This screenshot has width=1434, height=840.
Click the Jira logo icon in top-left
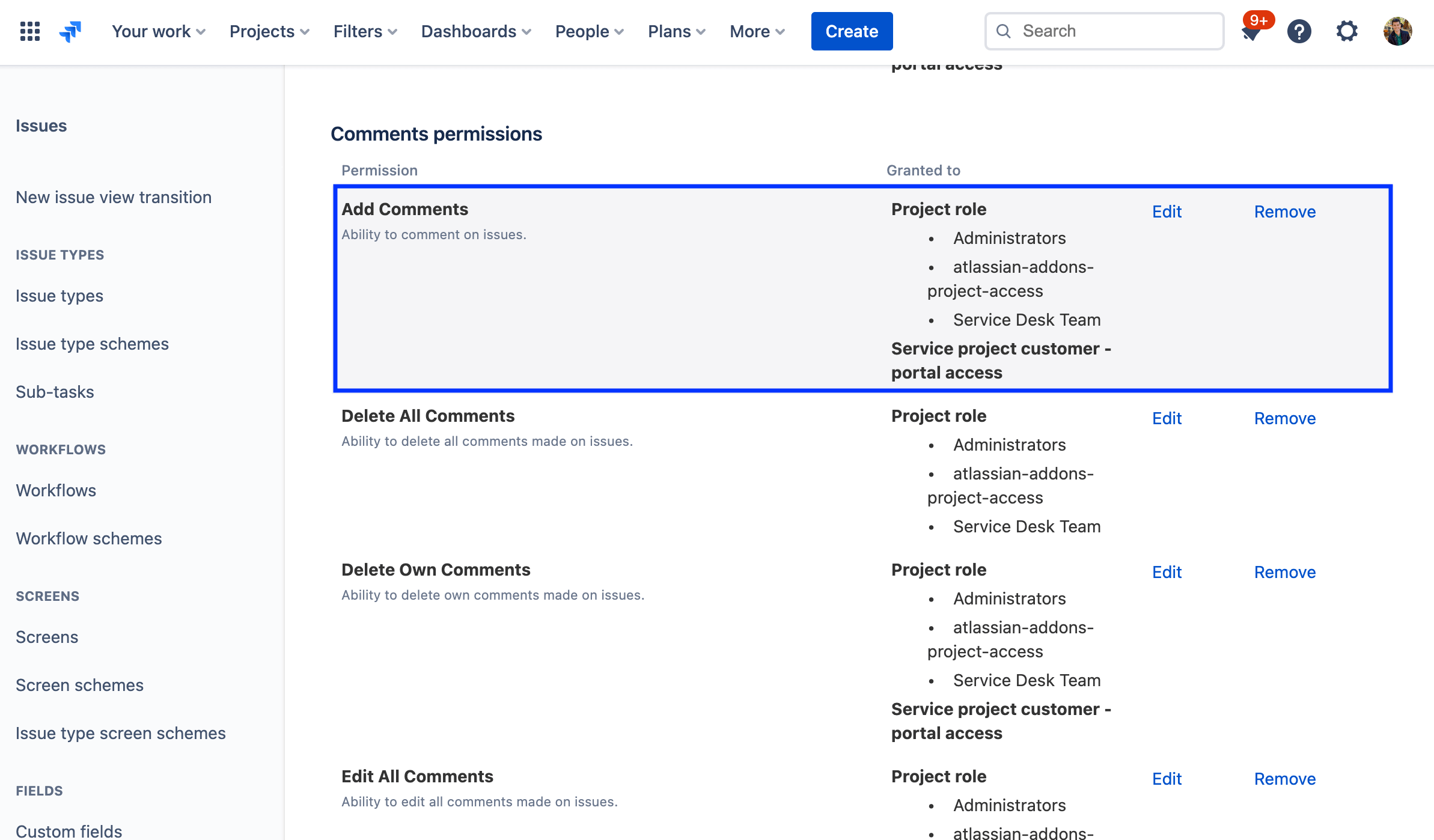pos(72,30)
